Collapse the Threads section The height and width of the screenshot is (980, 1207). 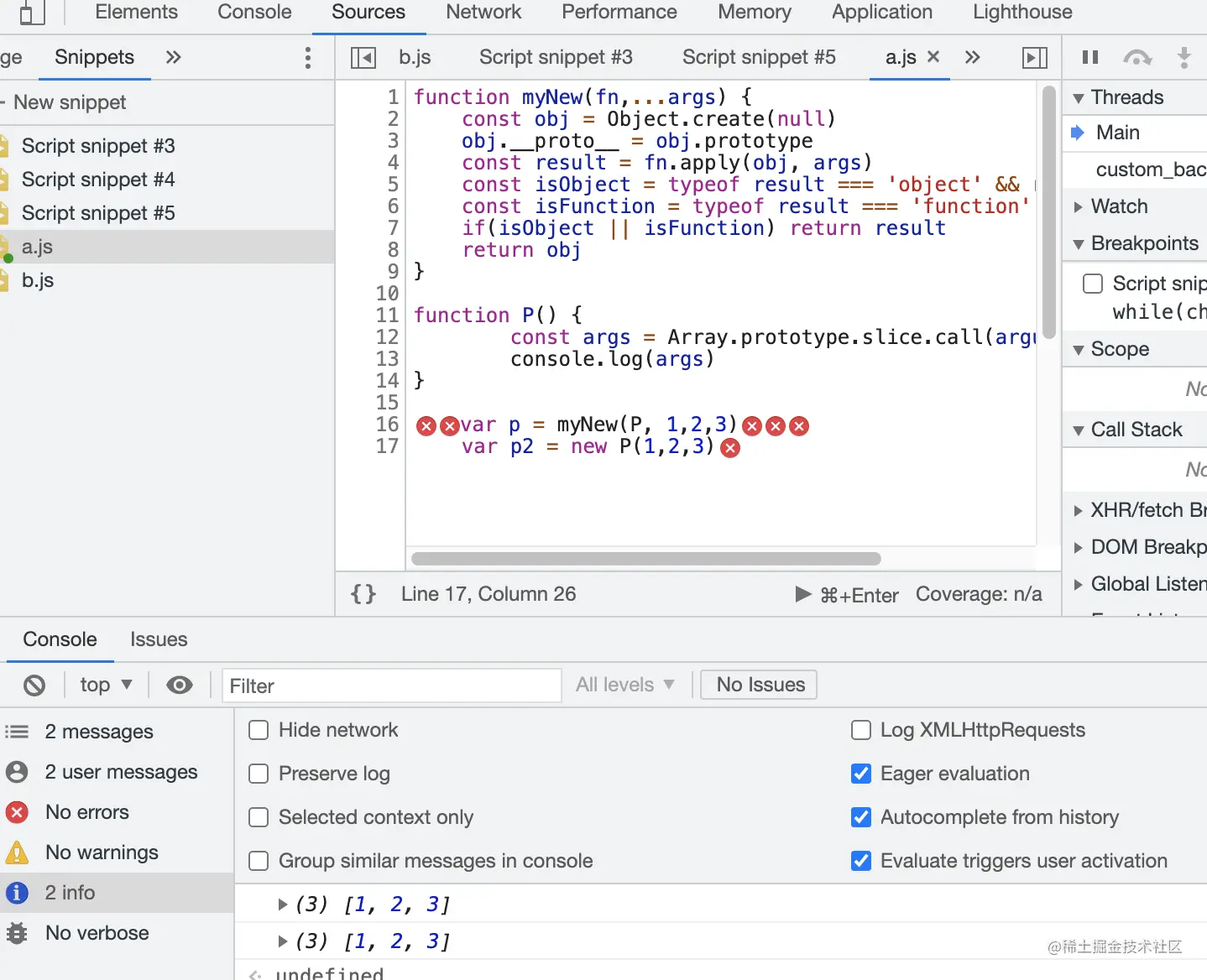point(1135,97)
